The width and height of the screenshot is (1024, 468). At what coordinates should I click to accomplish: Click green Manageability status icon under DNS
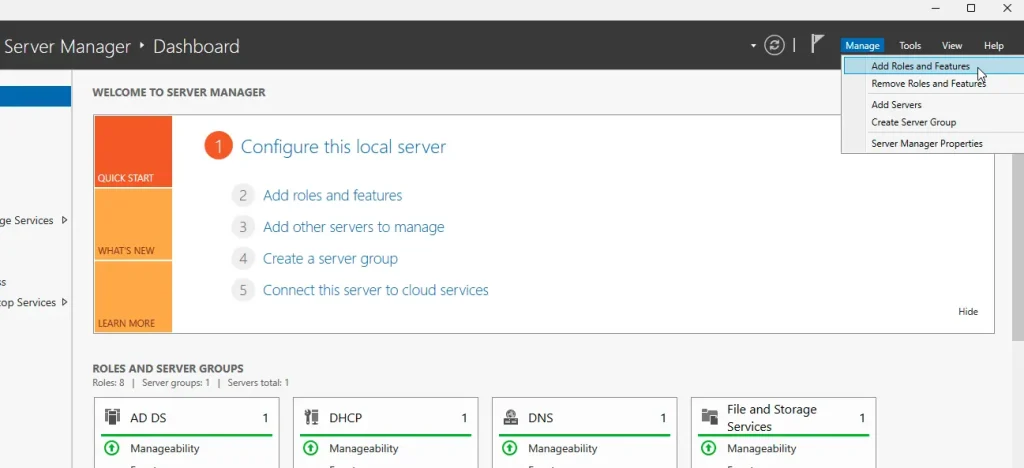click(x=509, y=449)
